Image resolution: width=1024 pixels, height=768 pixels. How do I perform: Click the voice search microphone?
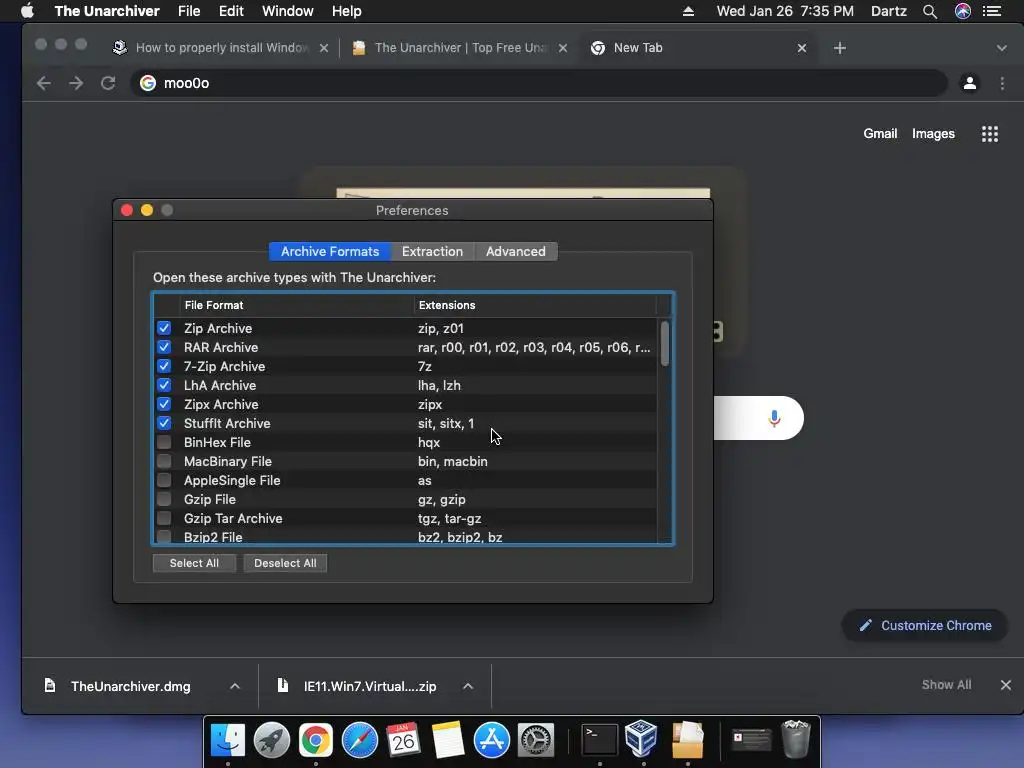coord(775,418)
